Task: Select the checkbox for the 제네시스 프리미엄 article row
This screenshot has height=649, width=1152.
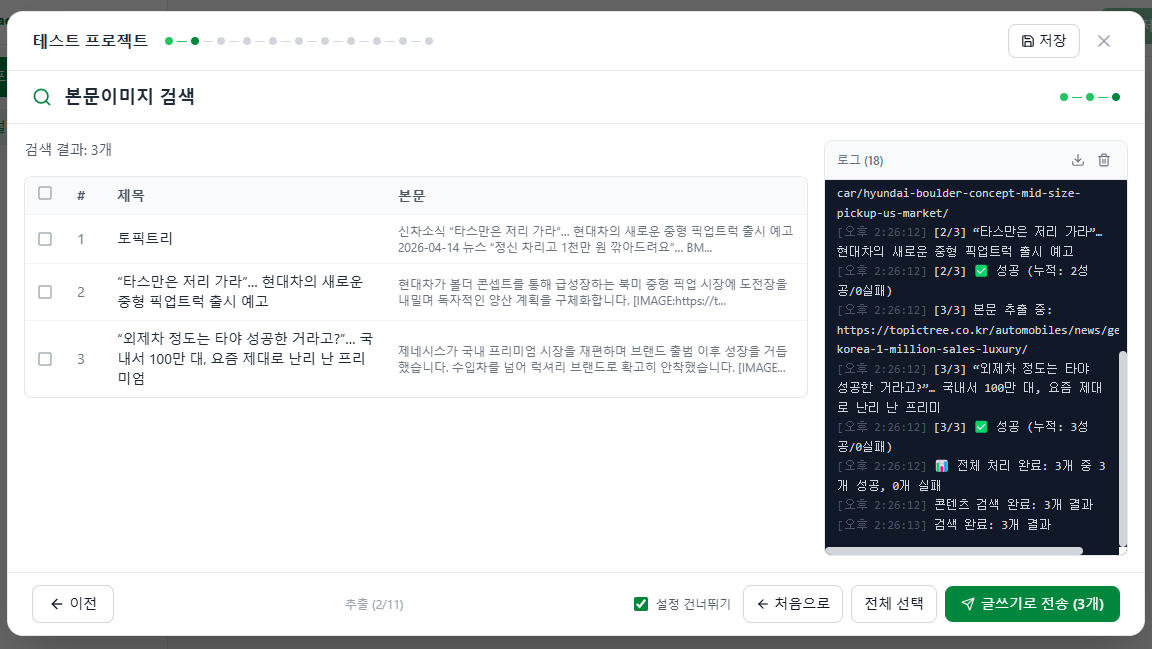Action: (x=44, y=358)
